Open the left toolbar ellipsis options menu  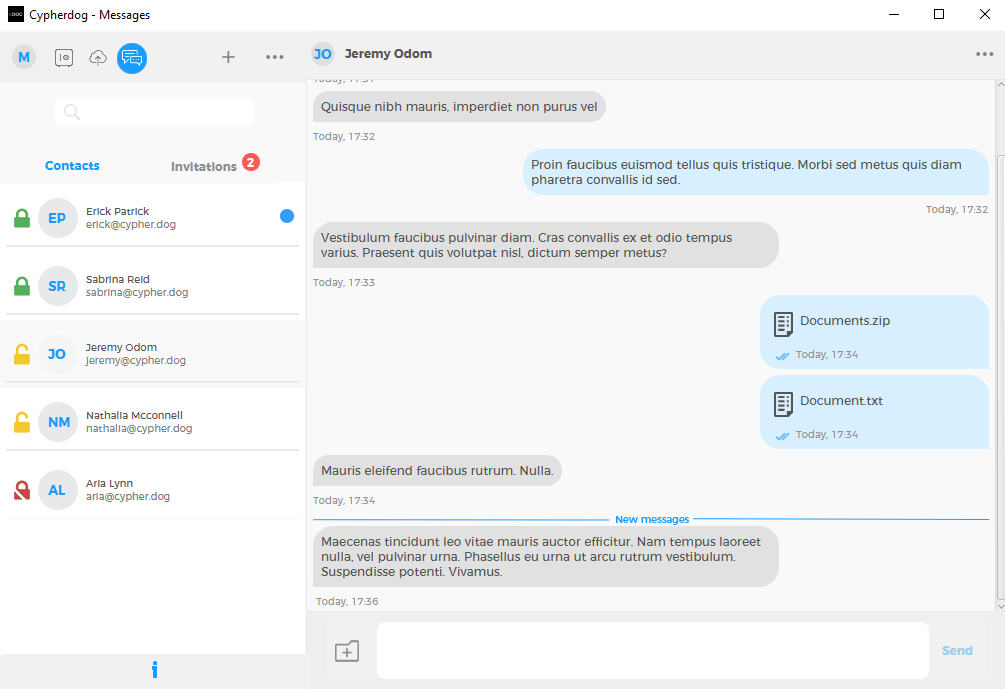point(275,57)
